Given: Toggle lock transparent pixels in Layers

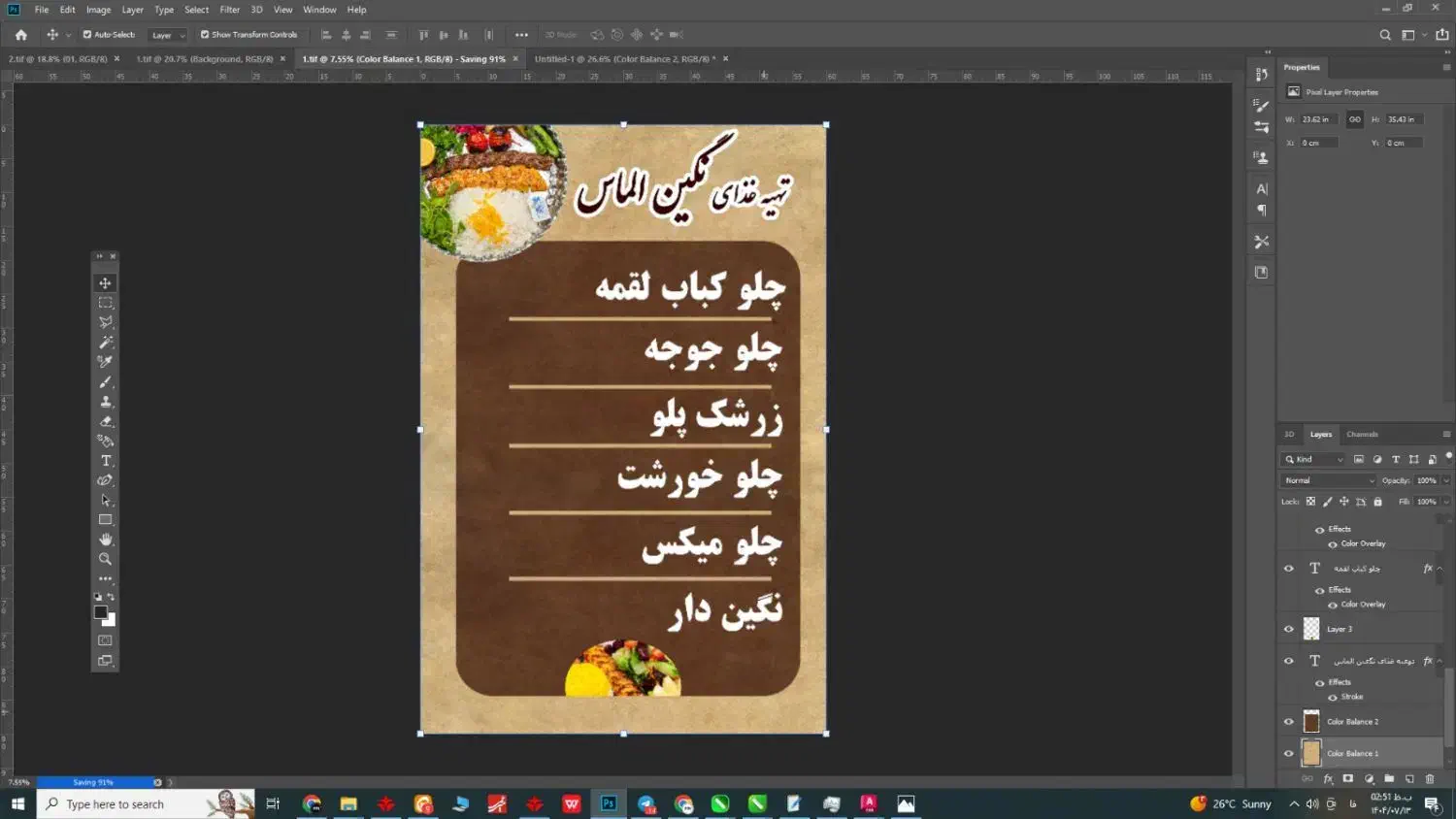Looking at the screenshot, I should 1310,502.
